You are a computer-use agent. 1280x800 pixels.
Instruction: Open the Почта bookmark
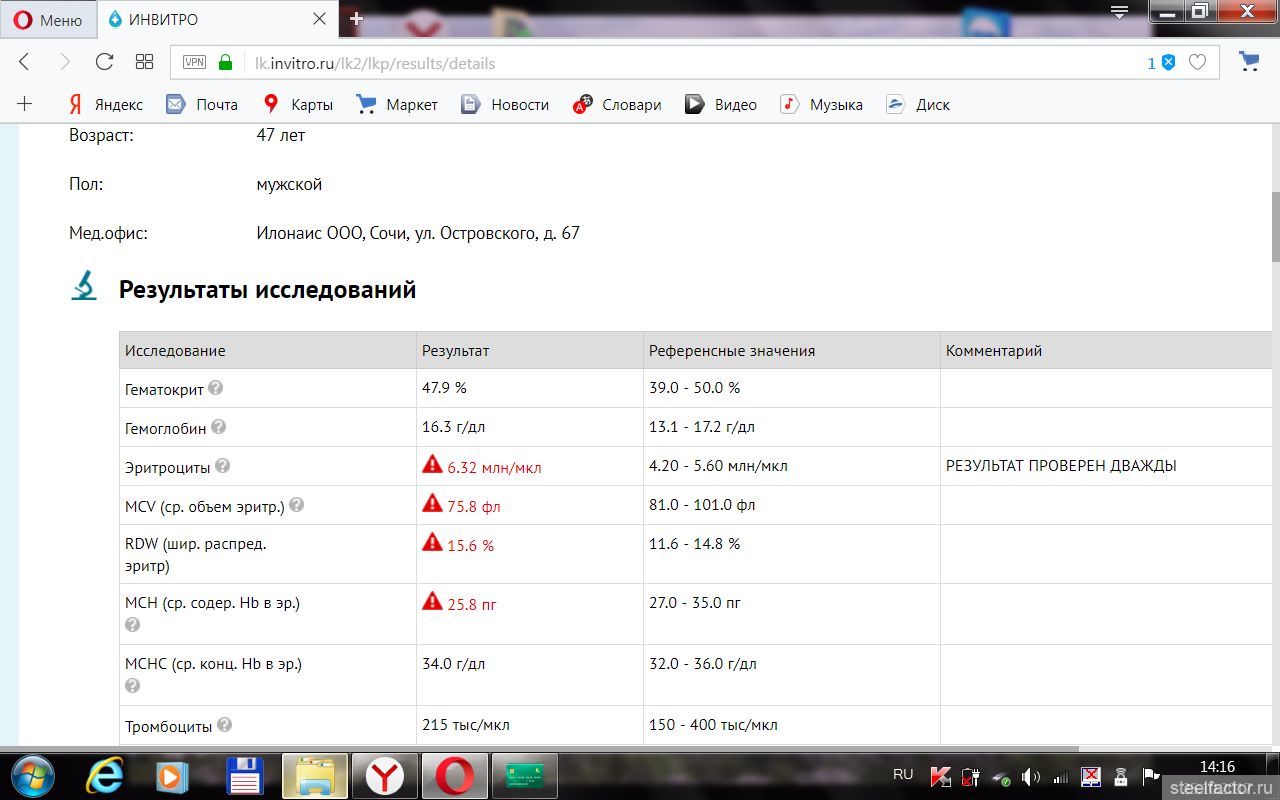click(x=202, y=104)
